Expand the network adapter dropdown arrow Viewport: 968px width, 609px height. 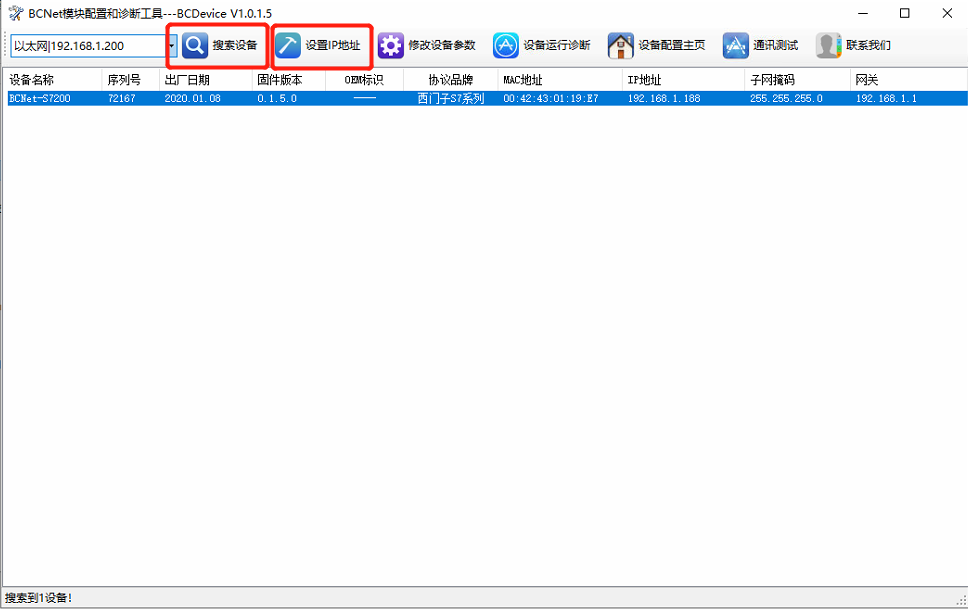click(x=172, y=46)
